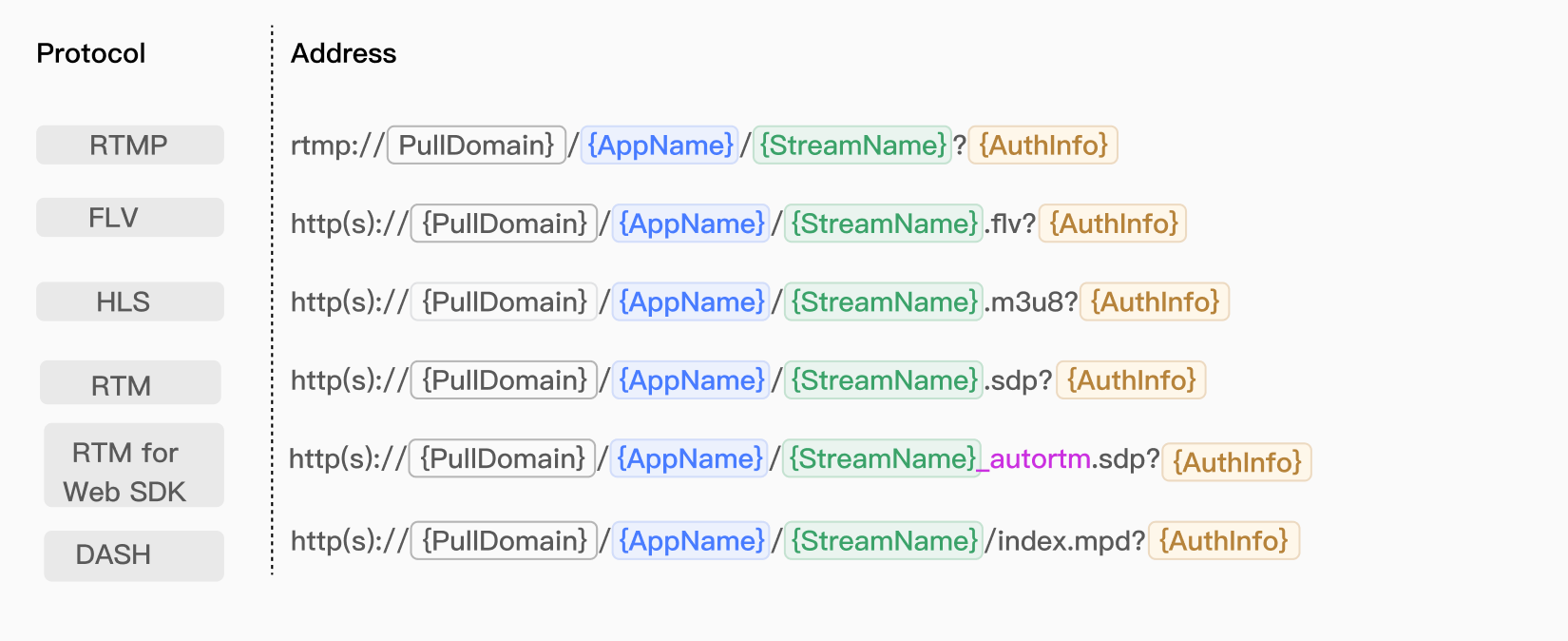Select StreamName tag in the HLS address
Viewport: 1568px width, 641px height.
point(884,301)
